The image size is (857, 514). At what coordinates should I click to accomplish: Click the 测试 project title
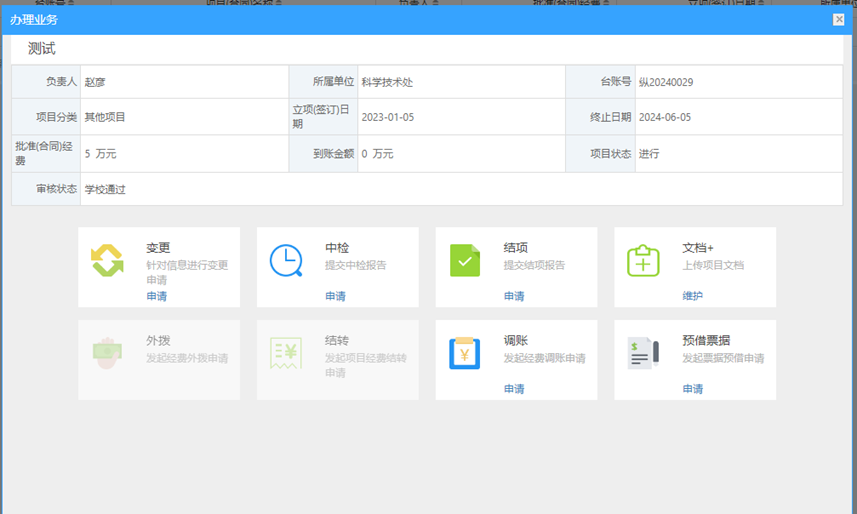click(42, 49)
